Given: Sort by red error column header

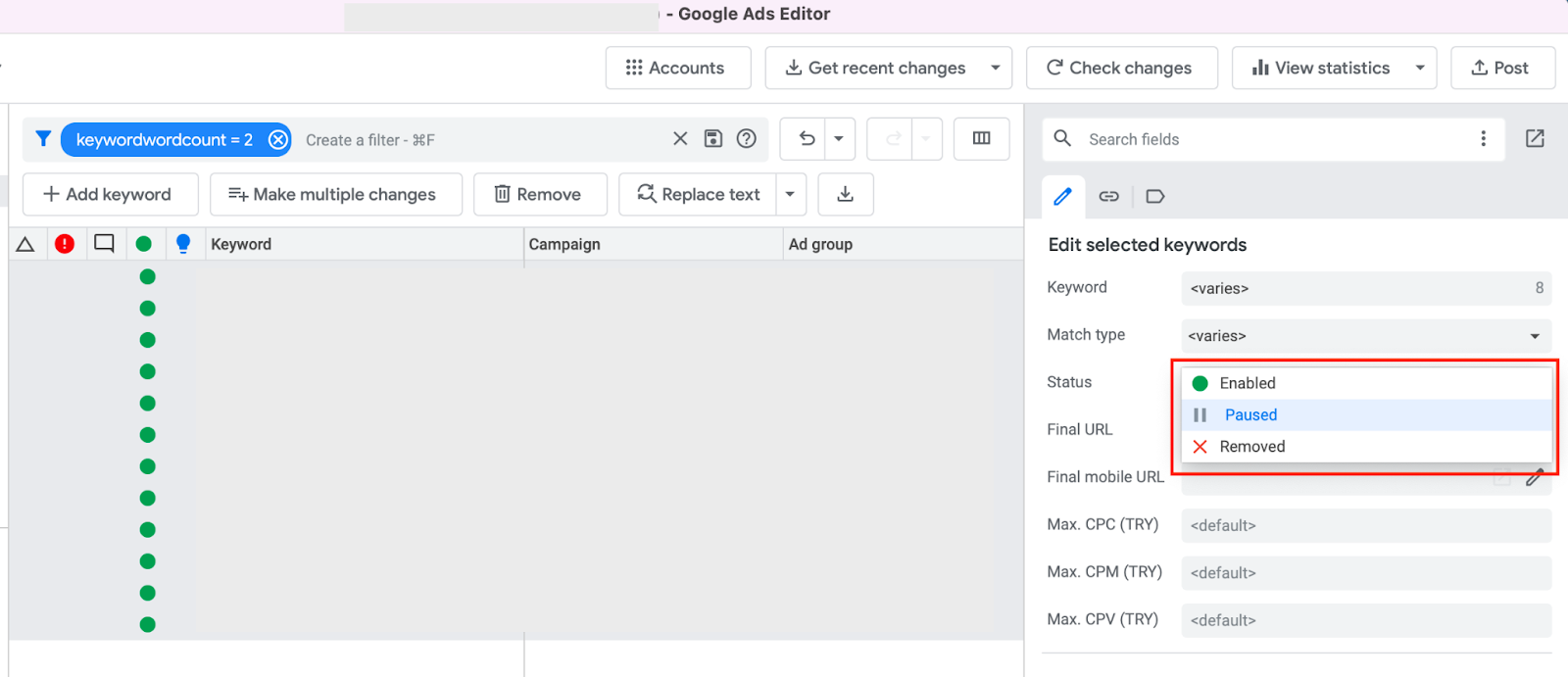Looking at the screenshot, I should (65, 244).
